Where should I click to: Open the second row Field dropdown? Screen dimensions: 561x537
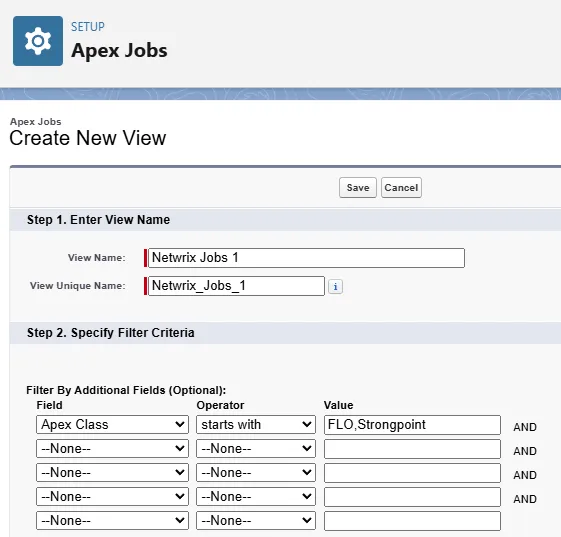pyautogui.click(x=112, y=449)
